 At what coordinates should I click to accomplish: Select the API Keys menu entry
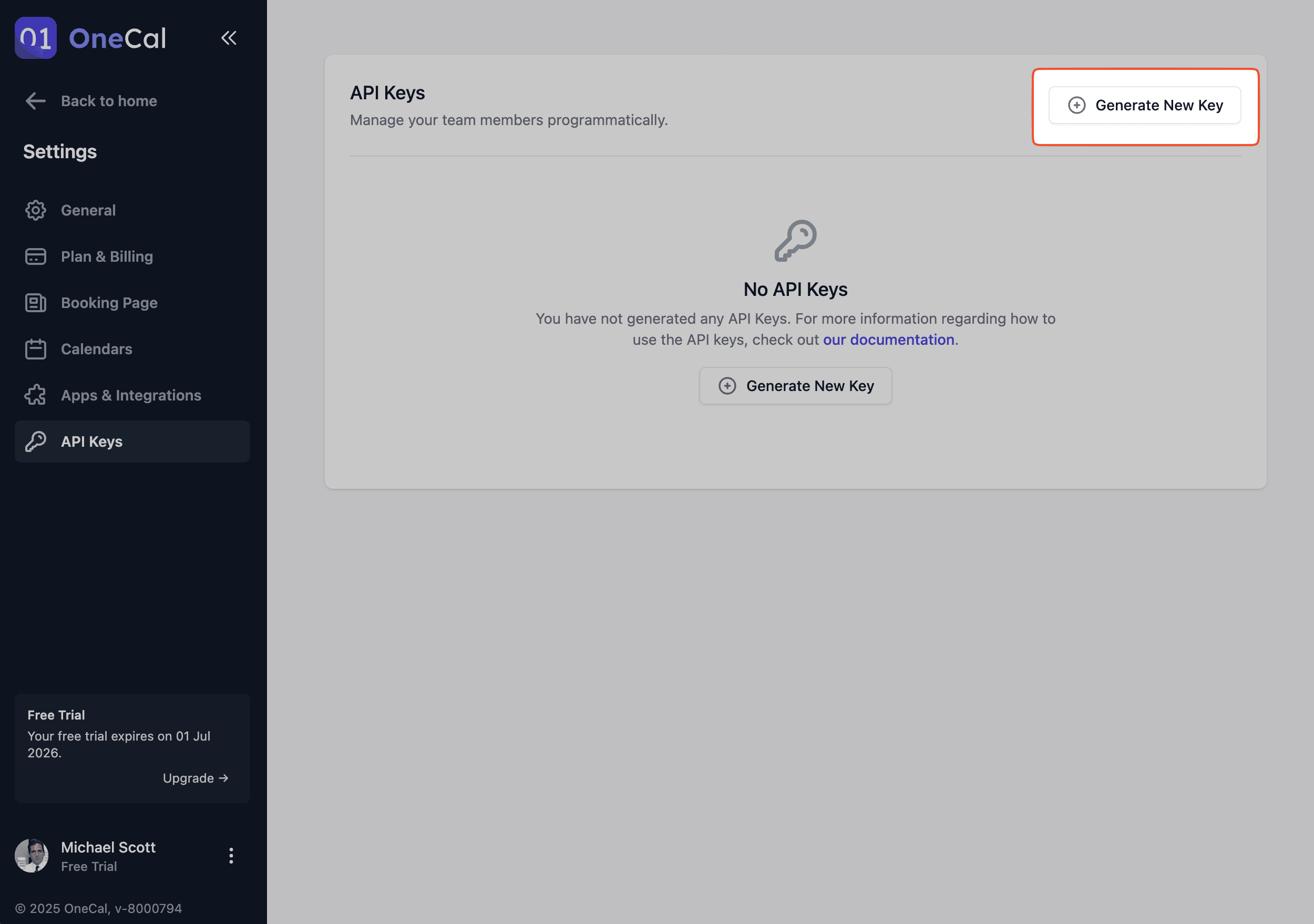pyautogui.click(x=91, y=440)
